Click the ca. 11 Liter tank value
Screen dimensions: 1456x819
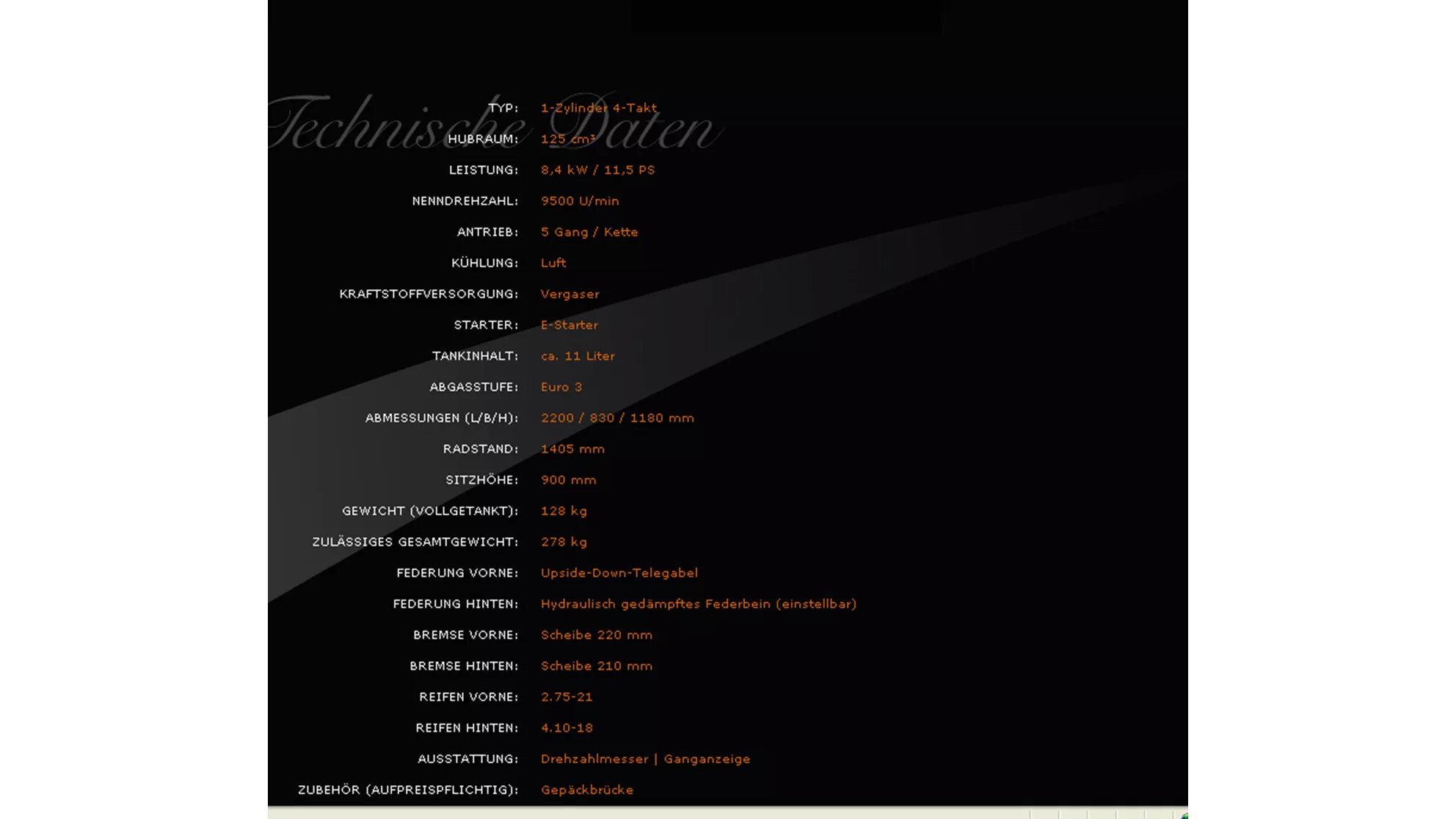point(578,356)
